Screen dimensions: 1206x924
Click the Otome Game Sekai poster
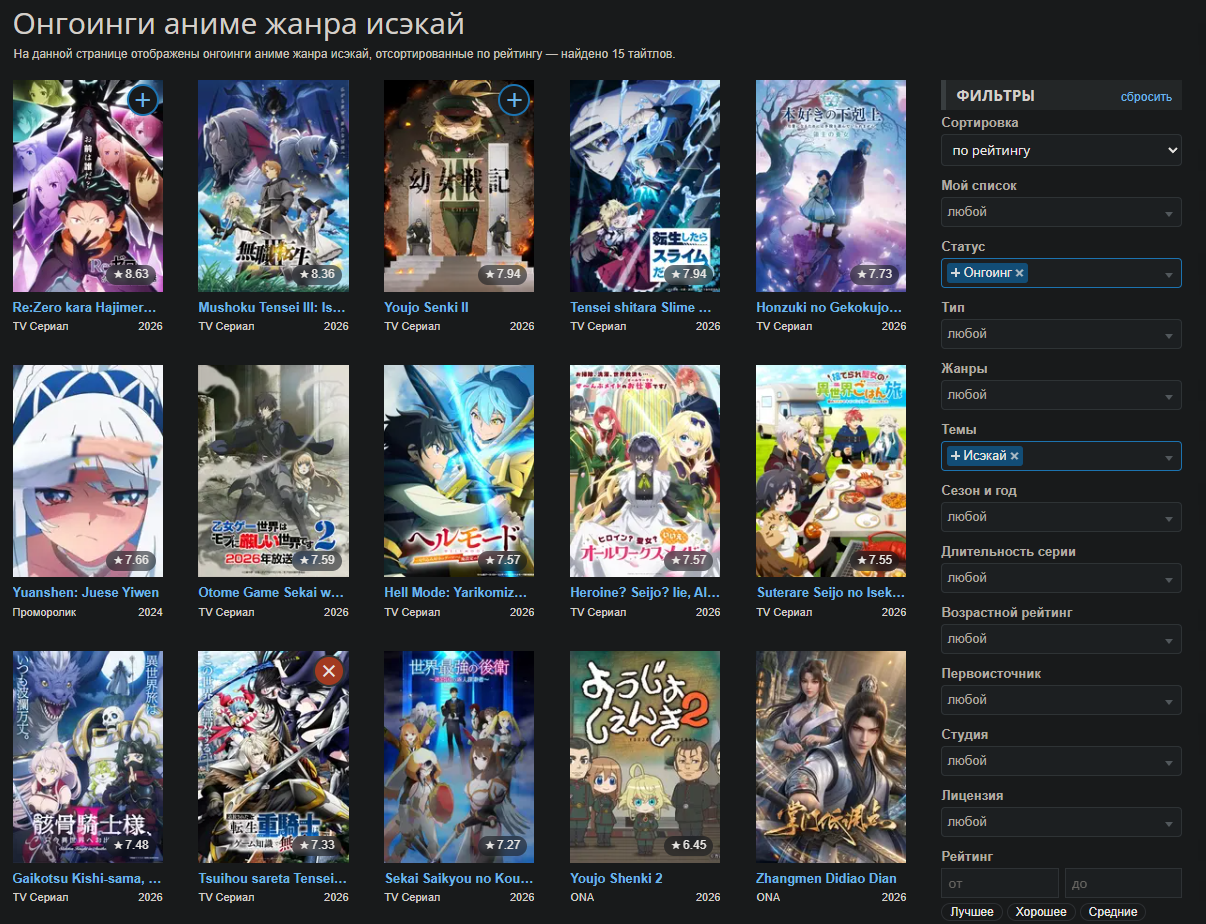[x=273, y=471]
